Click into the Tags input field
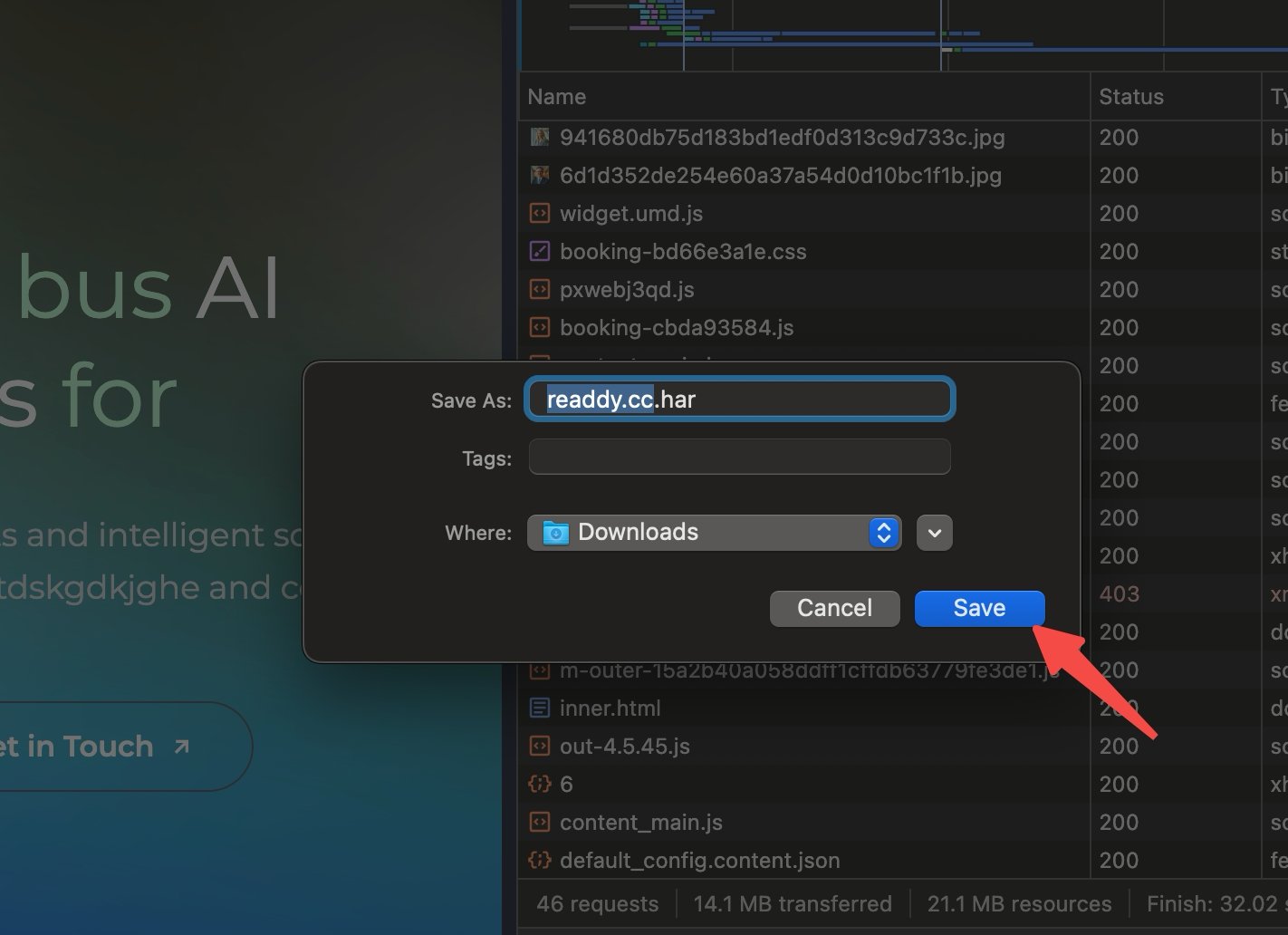This screenshot has width=1288, height=935. click(x=739, y=457)
